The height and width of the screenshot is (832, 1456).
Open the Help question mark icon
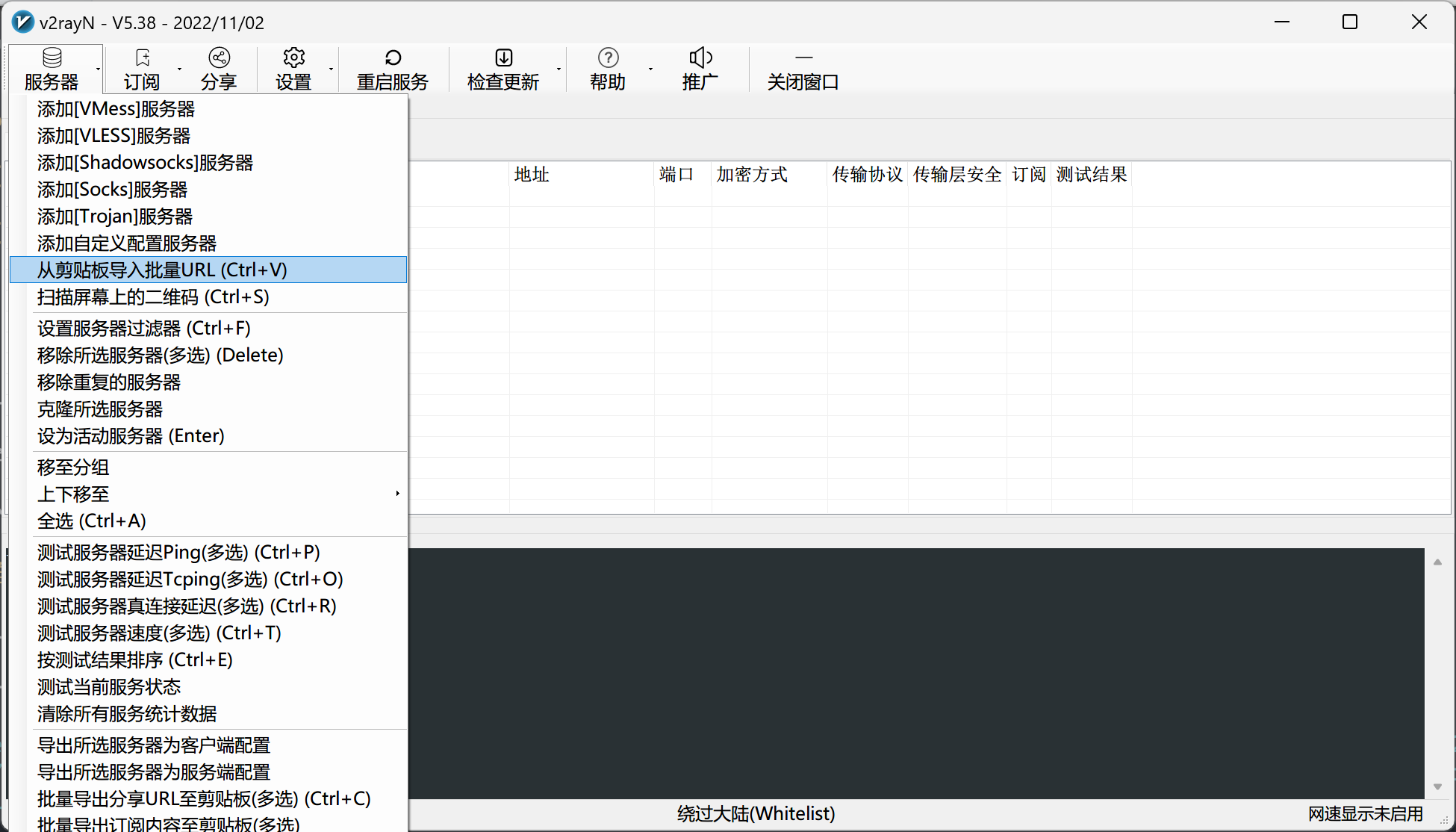click(x=608, y=58)
